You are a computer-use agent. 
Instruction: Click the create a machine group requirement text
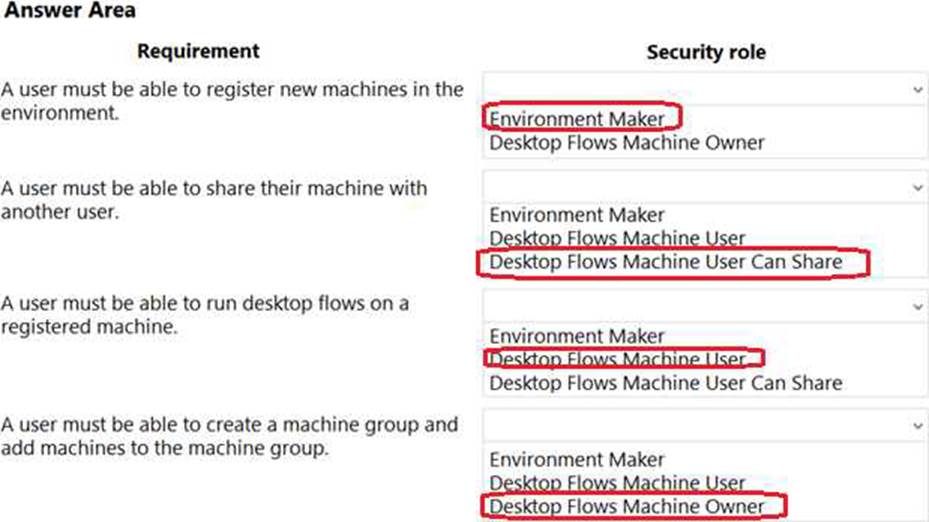point(229,436)
